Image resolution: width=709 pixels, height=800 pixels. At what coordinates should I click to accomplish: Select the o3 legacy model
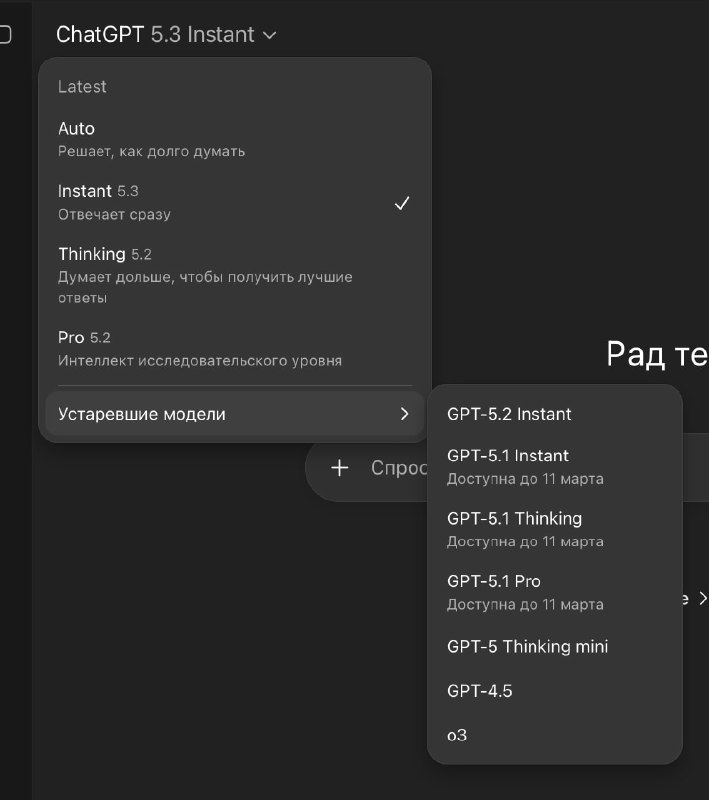coord(458,735)
